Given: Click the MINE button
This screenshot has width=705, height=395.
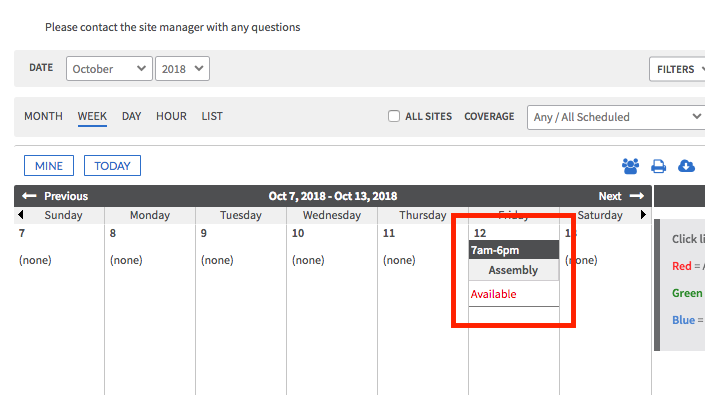Looking at the screenshot, I should pos(49,166).
